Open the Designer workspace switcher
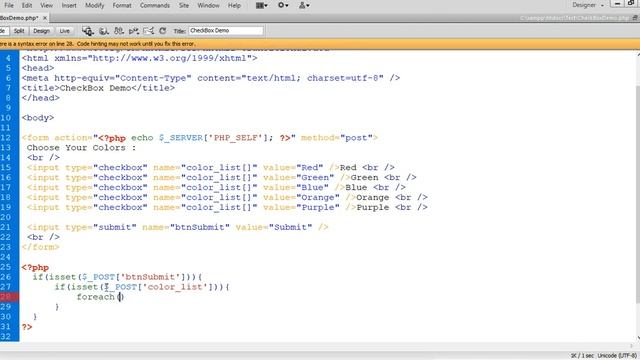 coord(588,5)
